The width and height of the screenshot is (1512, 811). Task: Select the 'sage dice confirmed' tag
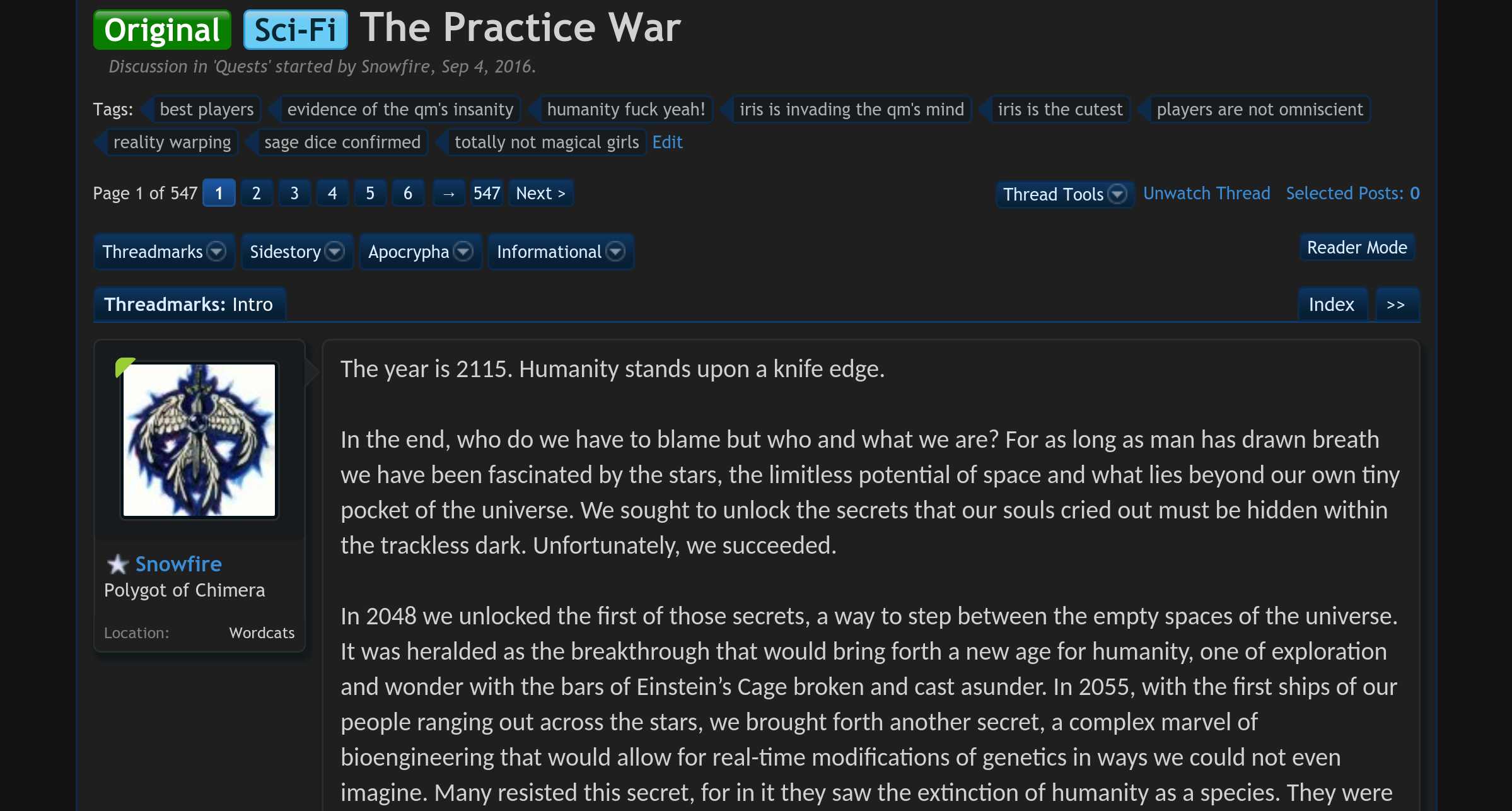point(342,142)
